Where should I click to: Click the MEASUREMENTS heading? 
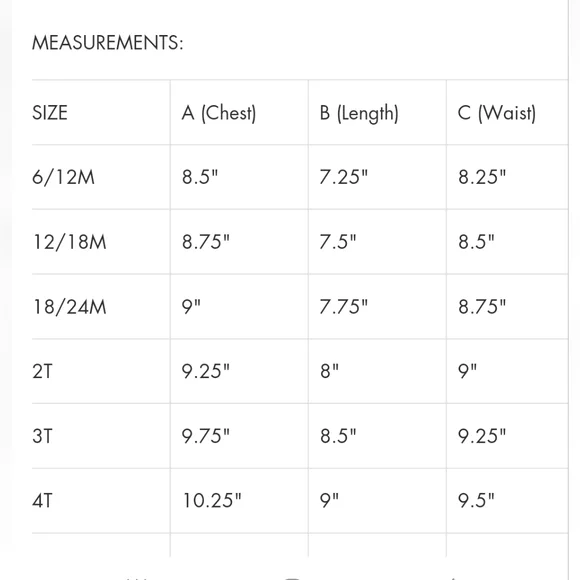pos(108,43)
